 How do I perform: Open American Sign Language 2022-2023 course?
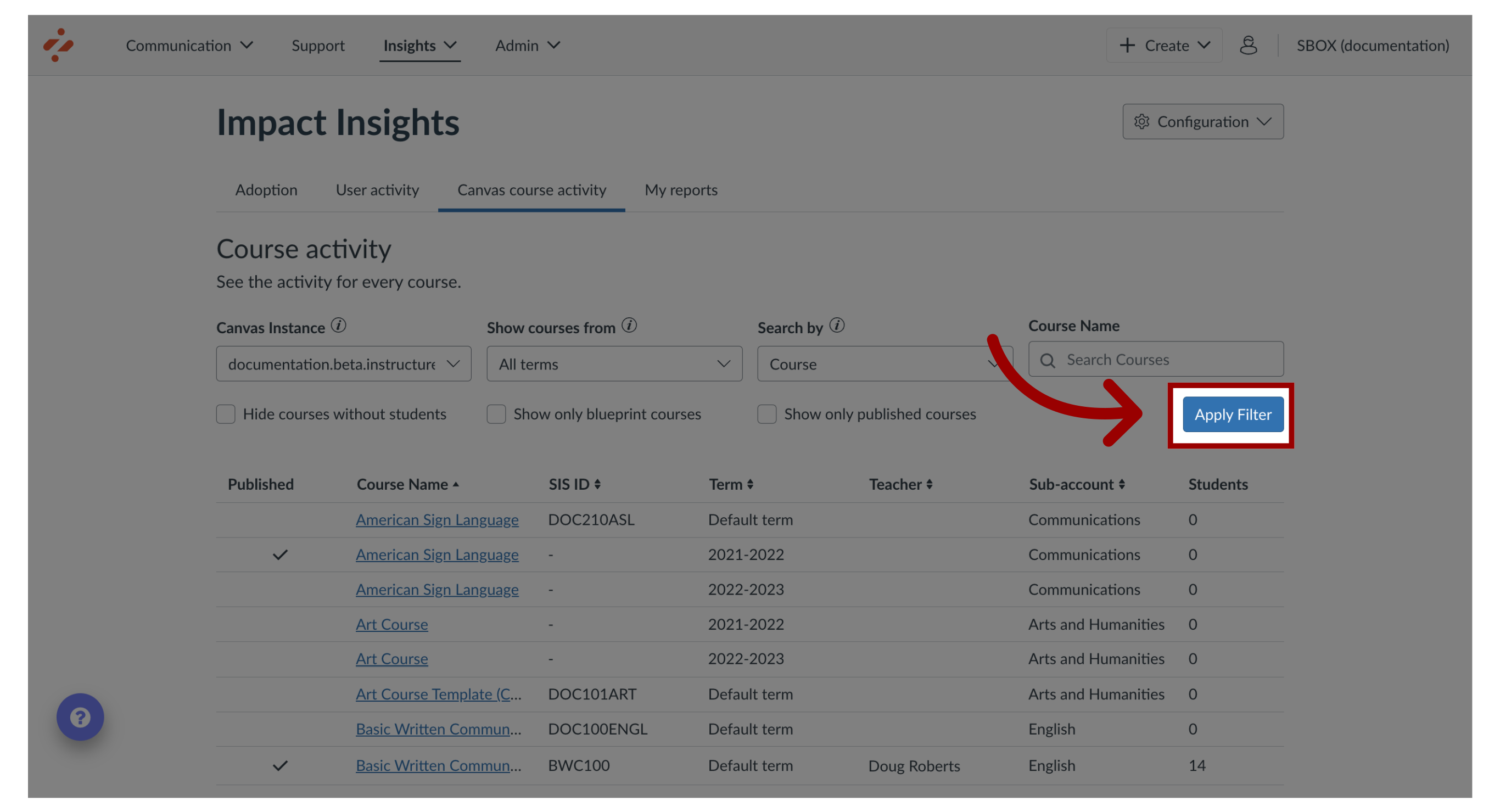pyautogui.click(x=436, y=590)
